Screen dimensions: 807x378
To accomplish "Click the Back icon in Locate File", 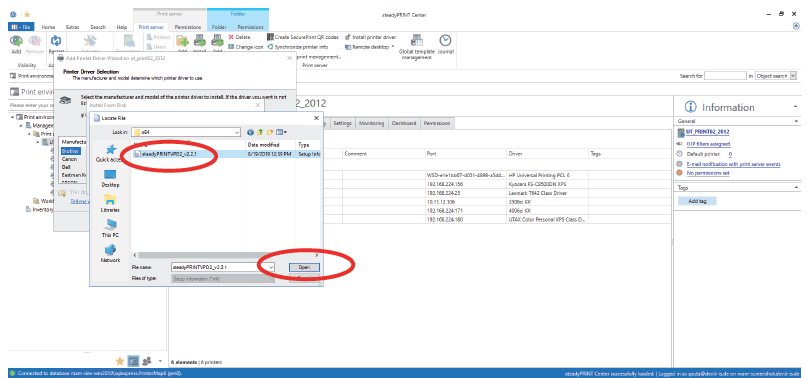I will (x=251, y=132).
